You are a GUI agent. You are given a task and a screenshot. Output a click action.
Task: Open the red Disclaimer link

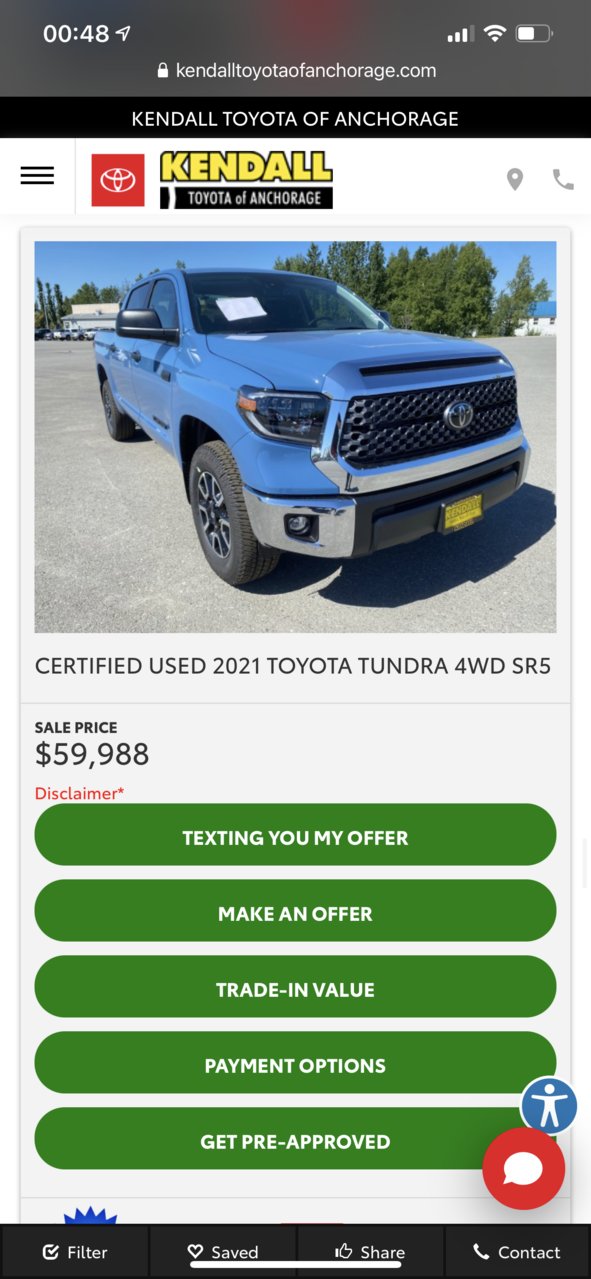coord(79,793)
